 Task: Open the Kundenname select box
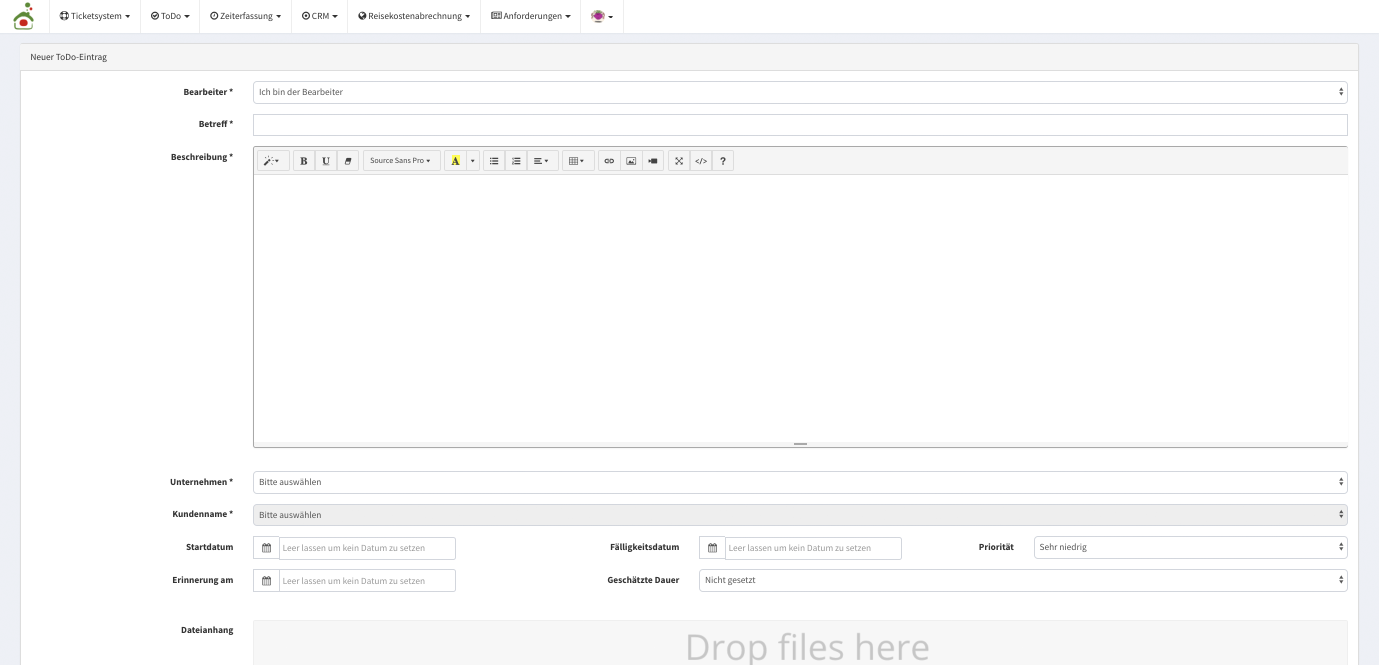(x=800, y=515)
